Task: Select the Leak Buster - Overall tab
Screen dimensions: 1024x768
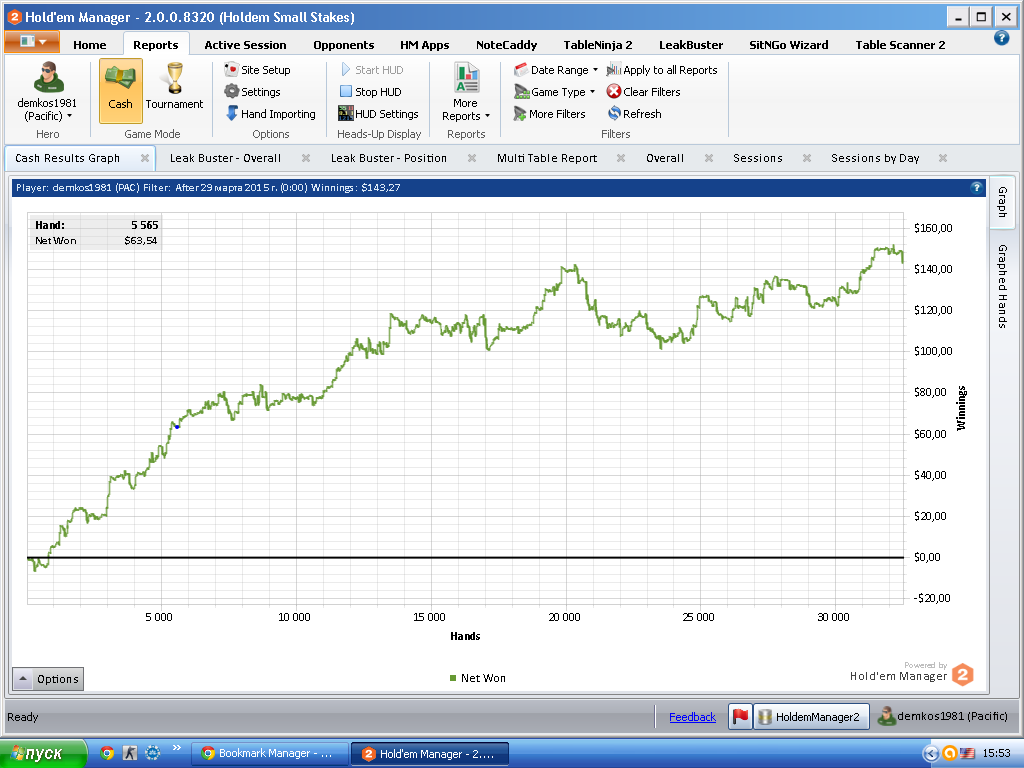Action: [225, 158]
